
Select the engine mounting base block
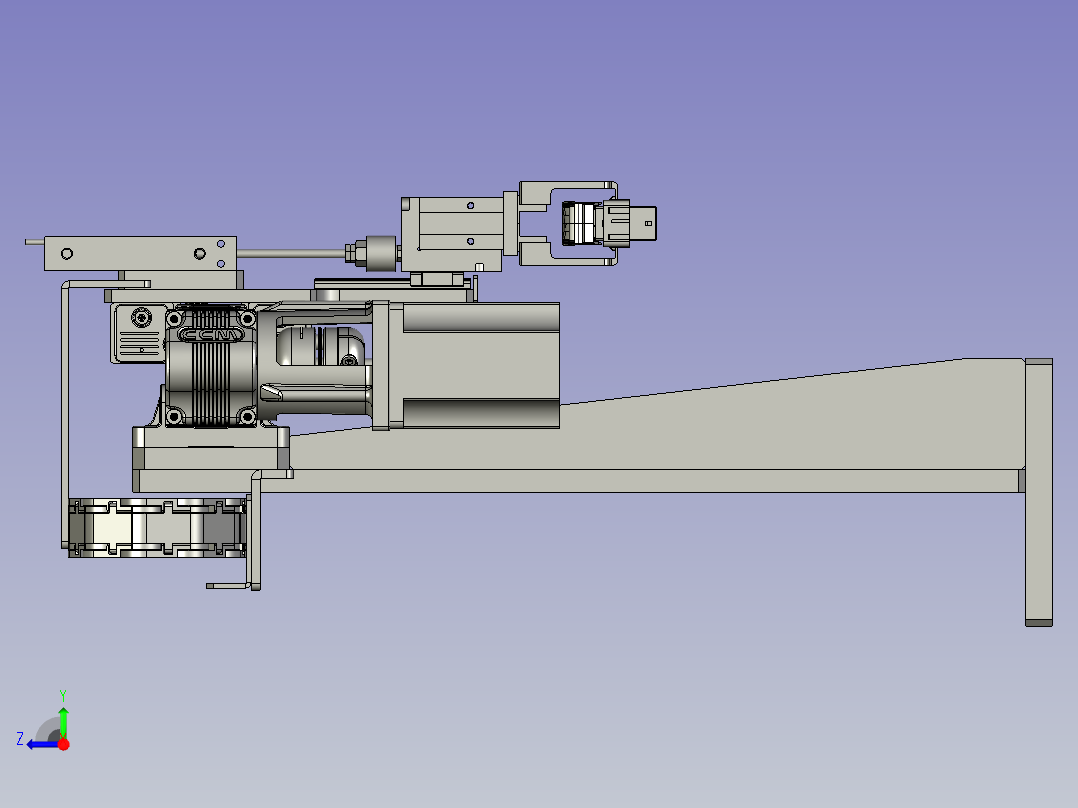coord(211,448)
